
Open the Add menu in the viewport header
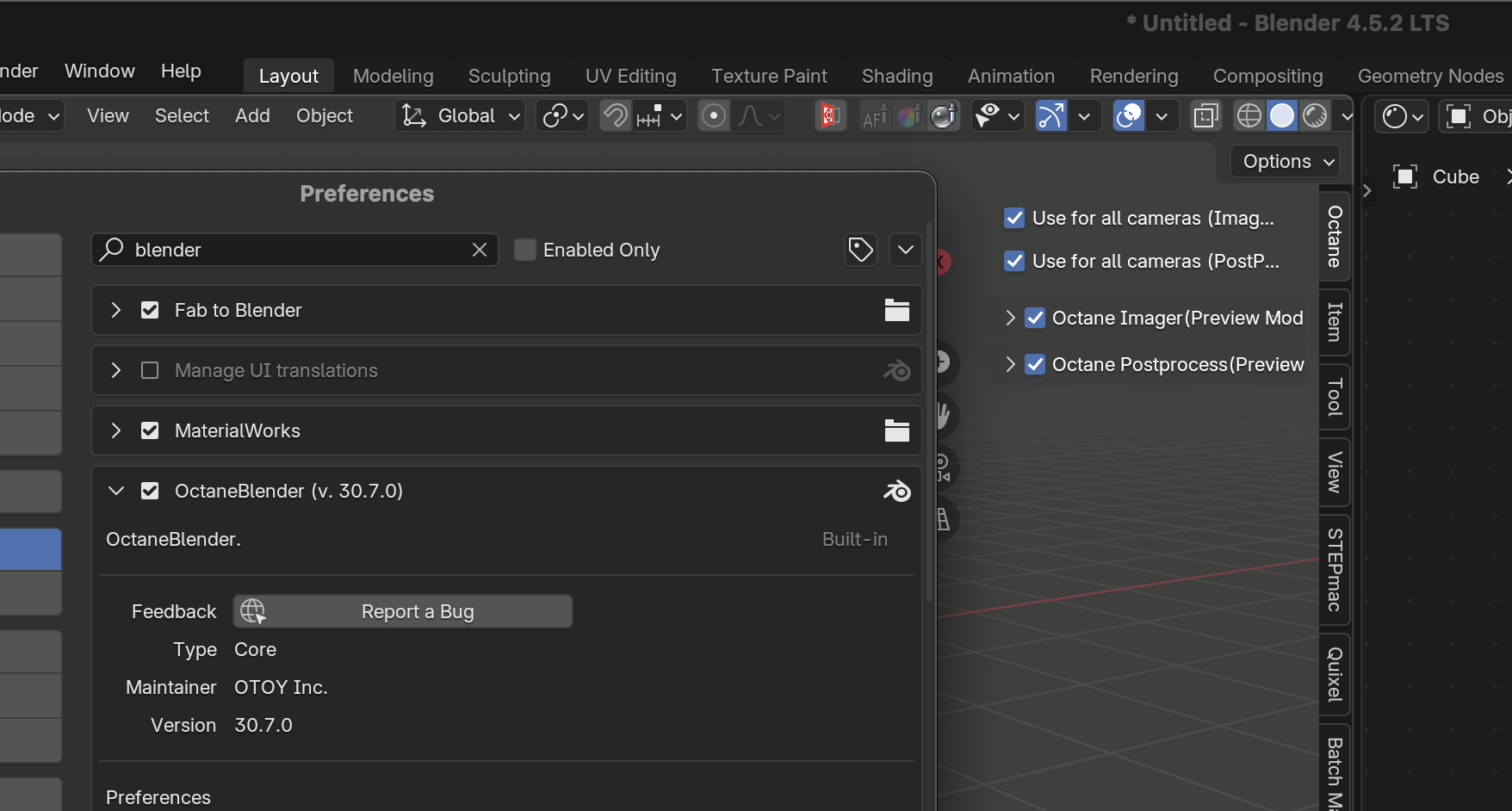[x=252, y=115]
